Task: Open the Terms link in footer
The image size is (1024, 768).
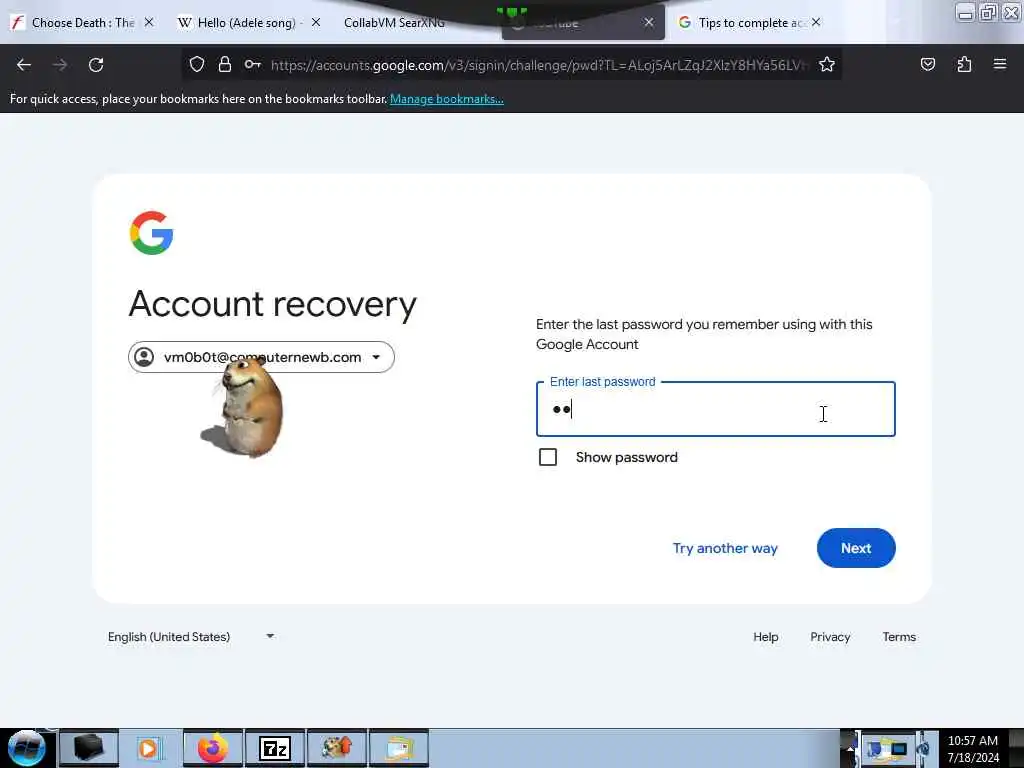Action: pyautogui.click(x=899, y=637)
